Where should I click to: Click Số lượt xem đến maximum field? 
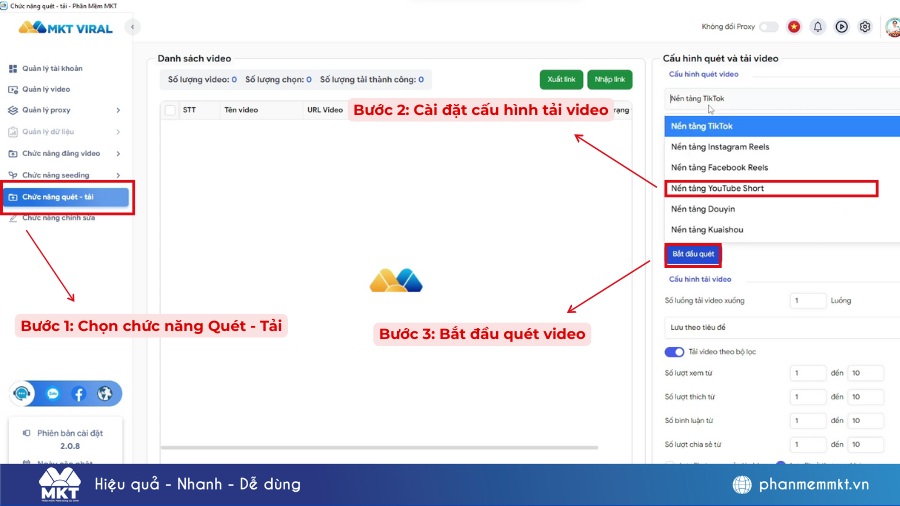pyautogui.click(x=865, y=373)
